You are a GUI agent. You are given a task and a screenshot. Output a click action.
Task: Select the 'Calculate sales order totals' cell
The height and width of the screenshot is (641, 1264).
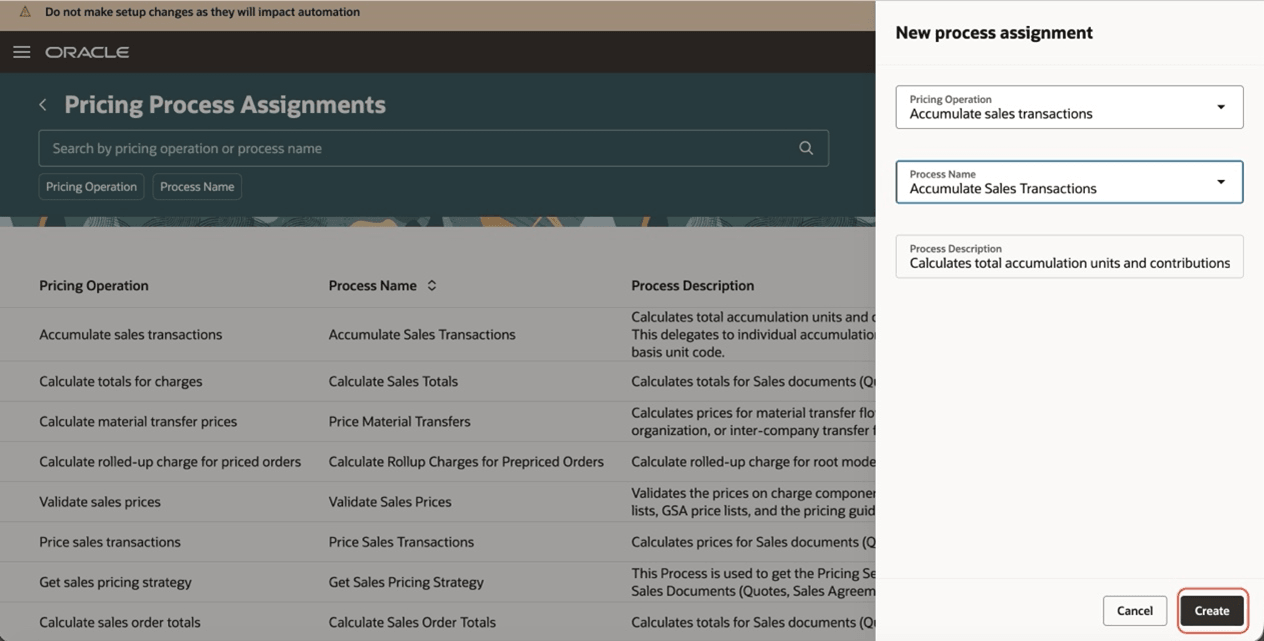(x=120, y=622)
